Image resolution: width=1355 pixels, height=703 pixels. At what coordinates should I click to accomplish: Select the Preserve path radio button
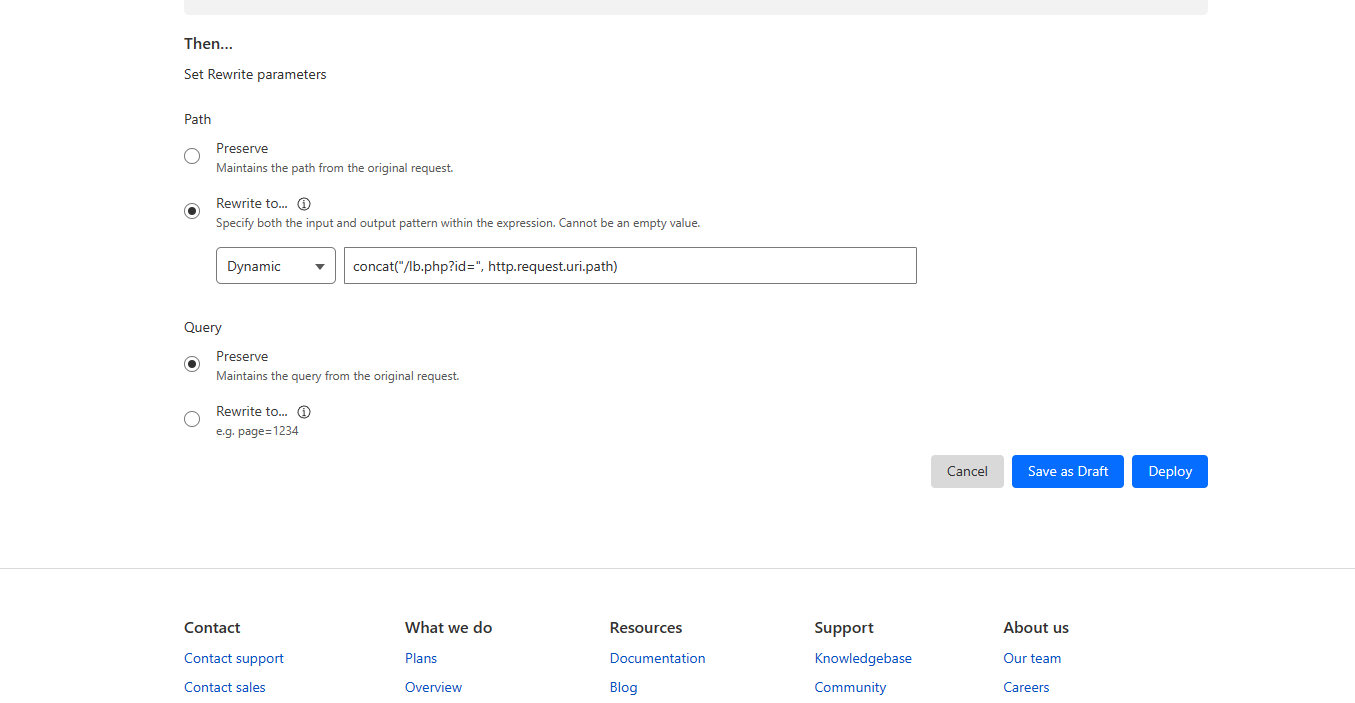click(192, 156)
